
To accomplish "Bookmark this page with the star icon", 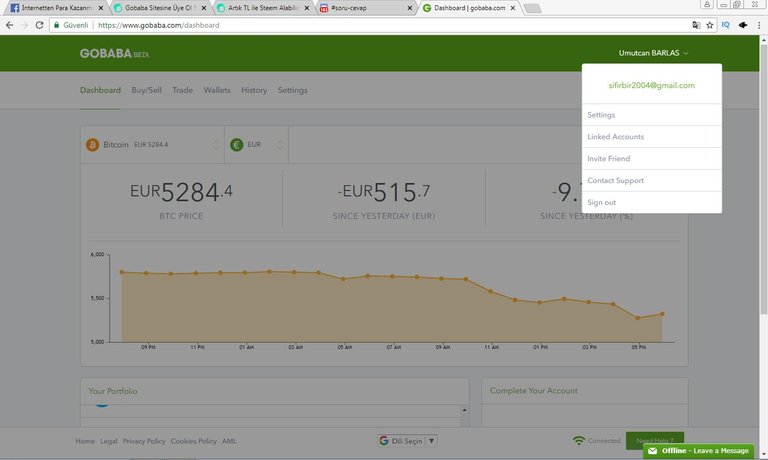I will pos(709,25).
